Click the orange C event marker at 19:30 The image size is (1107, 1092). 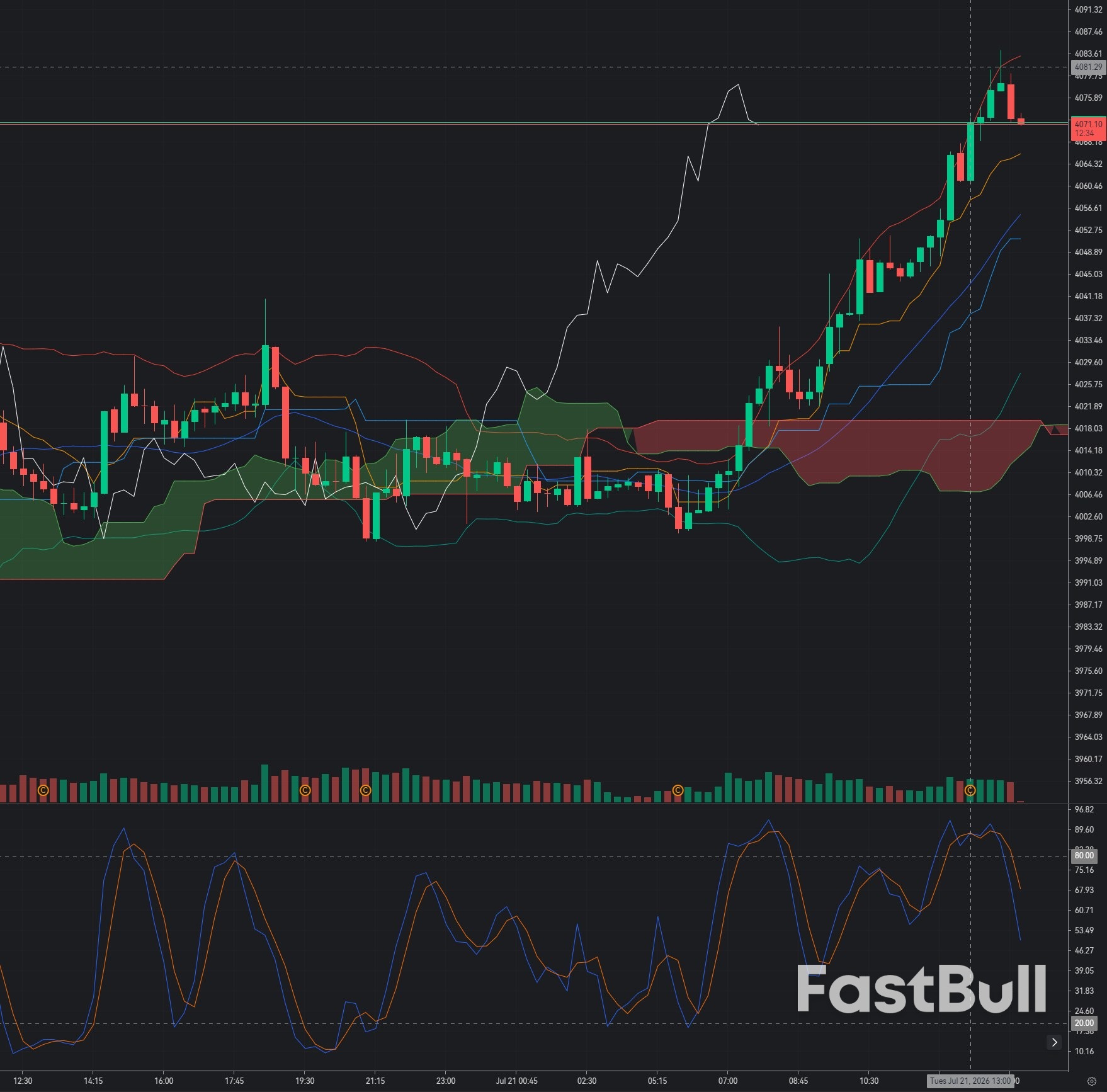[x=305, y=790]
